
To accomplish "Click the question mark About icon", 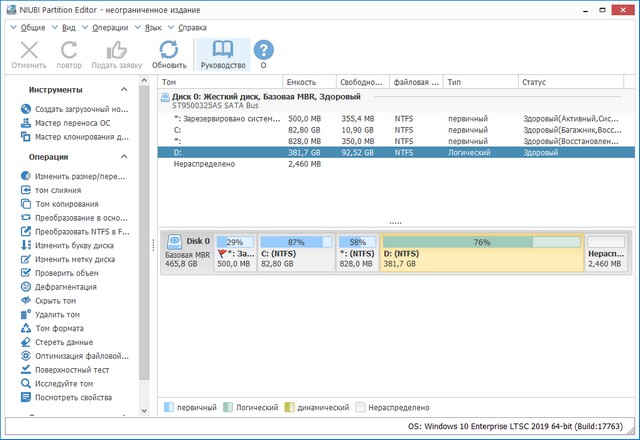I will [x=263, y=49].
